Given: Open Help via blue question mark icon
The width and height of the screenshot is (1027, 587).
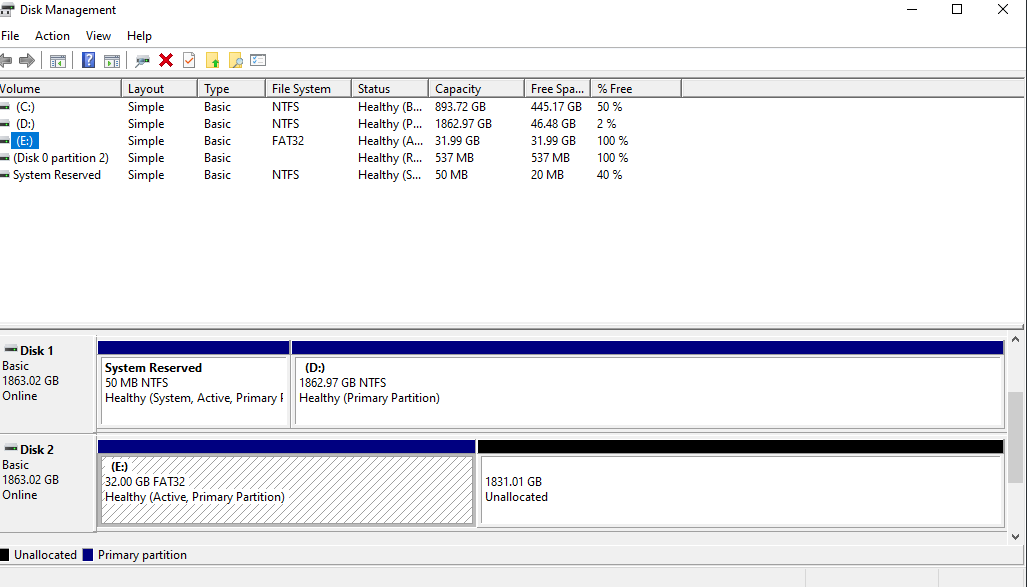Looking at the screenshot, I should (89, 61).
